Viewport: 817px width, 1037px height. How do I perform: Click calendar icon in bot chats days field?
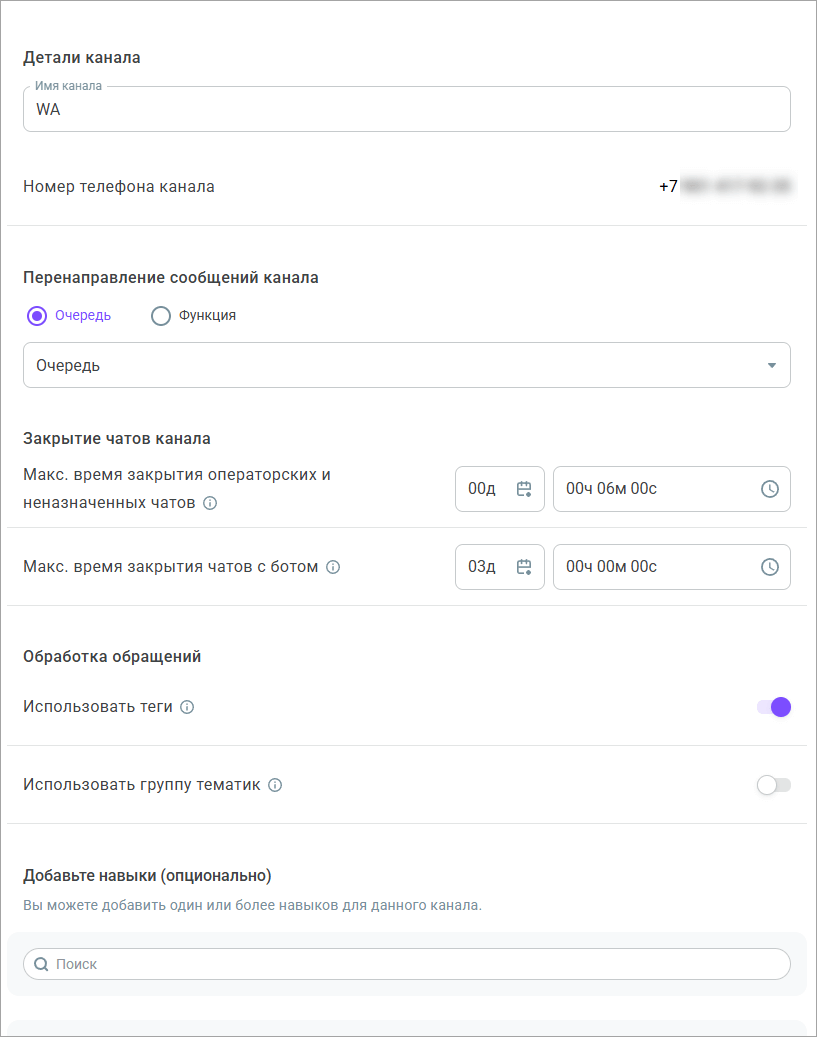click(x=524, y=567)
